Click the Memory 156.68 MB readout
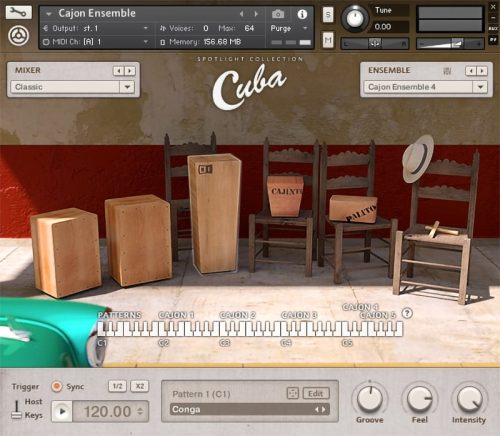 222,42
